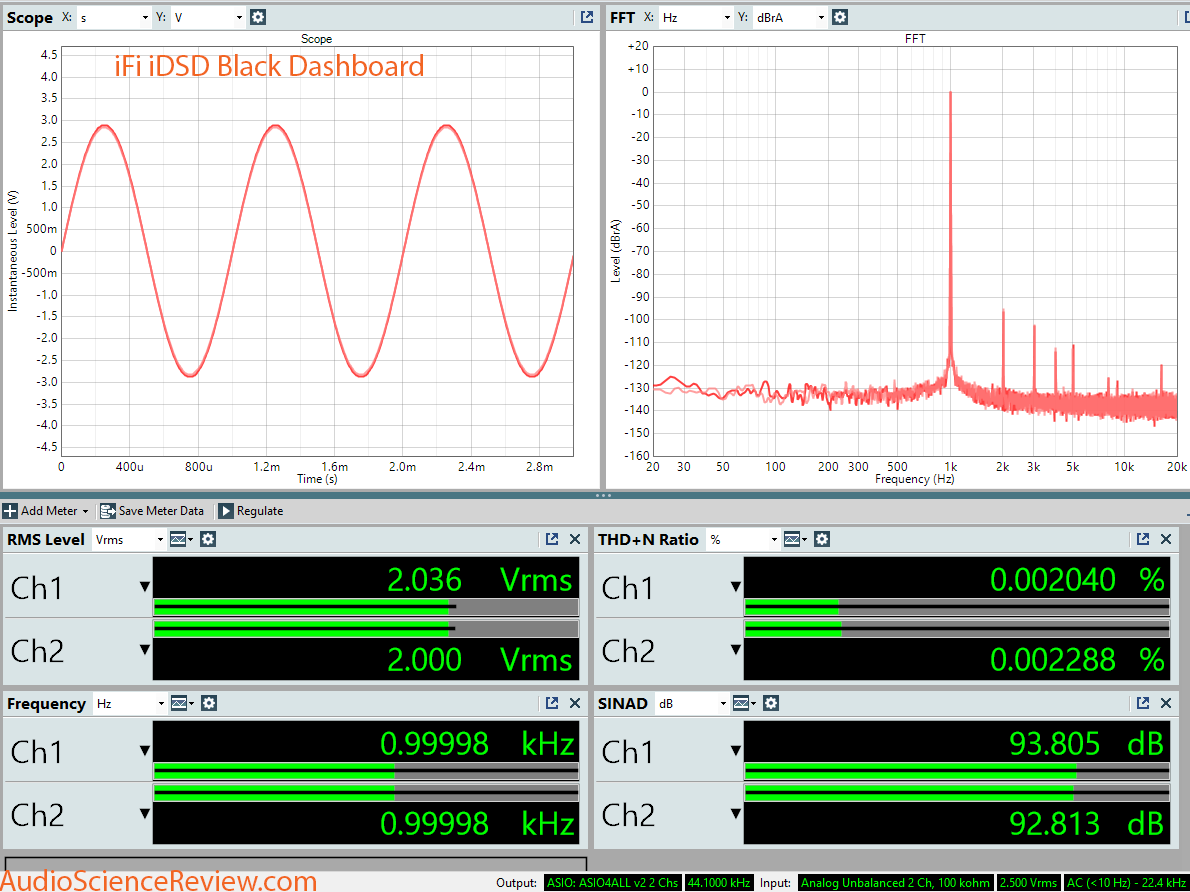Expand Ch2 arrow in Frequency meter

[144, 814]
